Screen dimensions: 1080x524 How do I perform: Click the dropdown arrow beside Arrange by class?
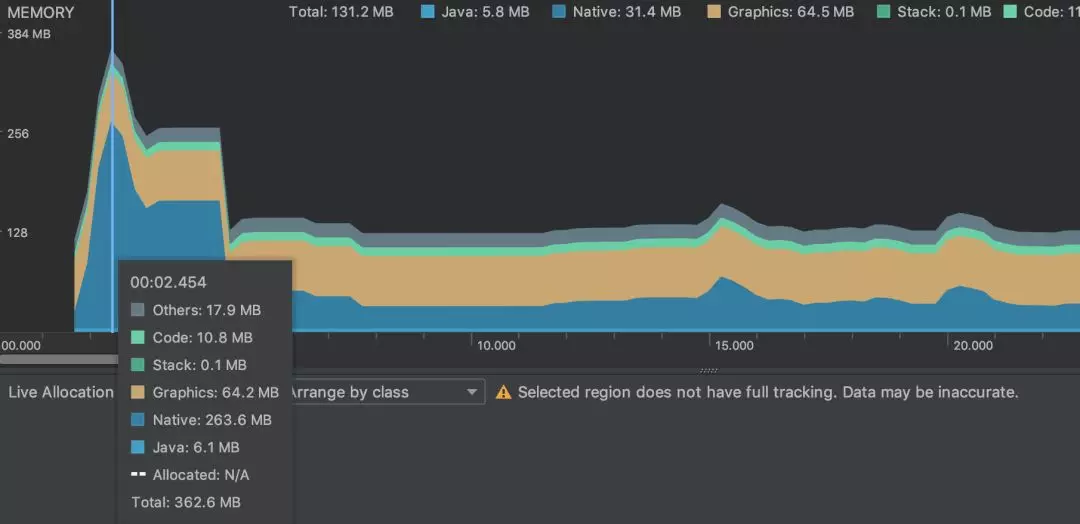(472, 392)
